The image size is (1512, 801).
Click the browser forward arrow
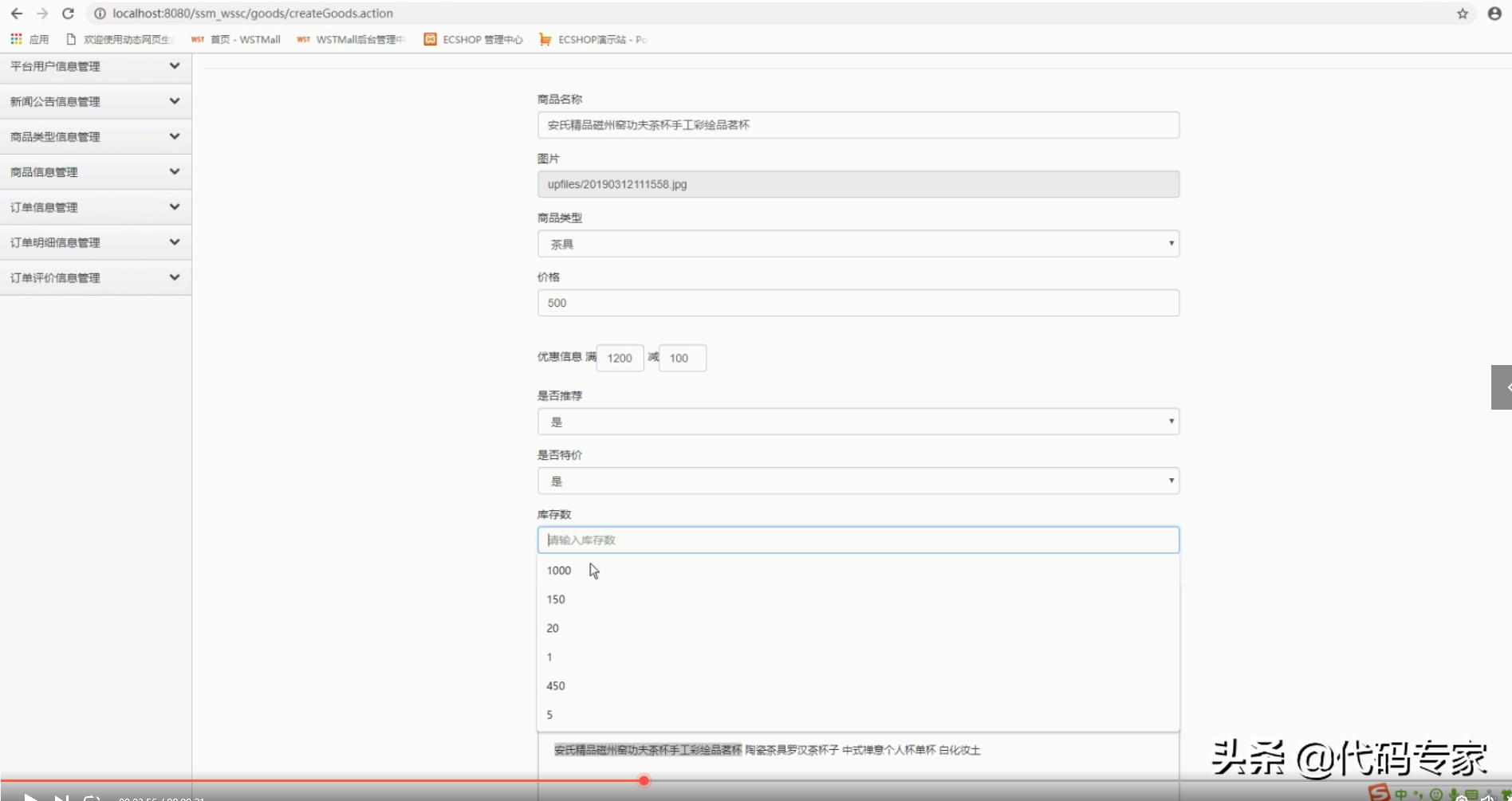[x=42, y=14]
